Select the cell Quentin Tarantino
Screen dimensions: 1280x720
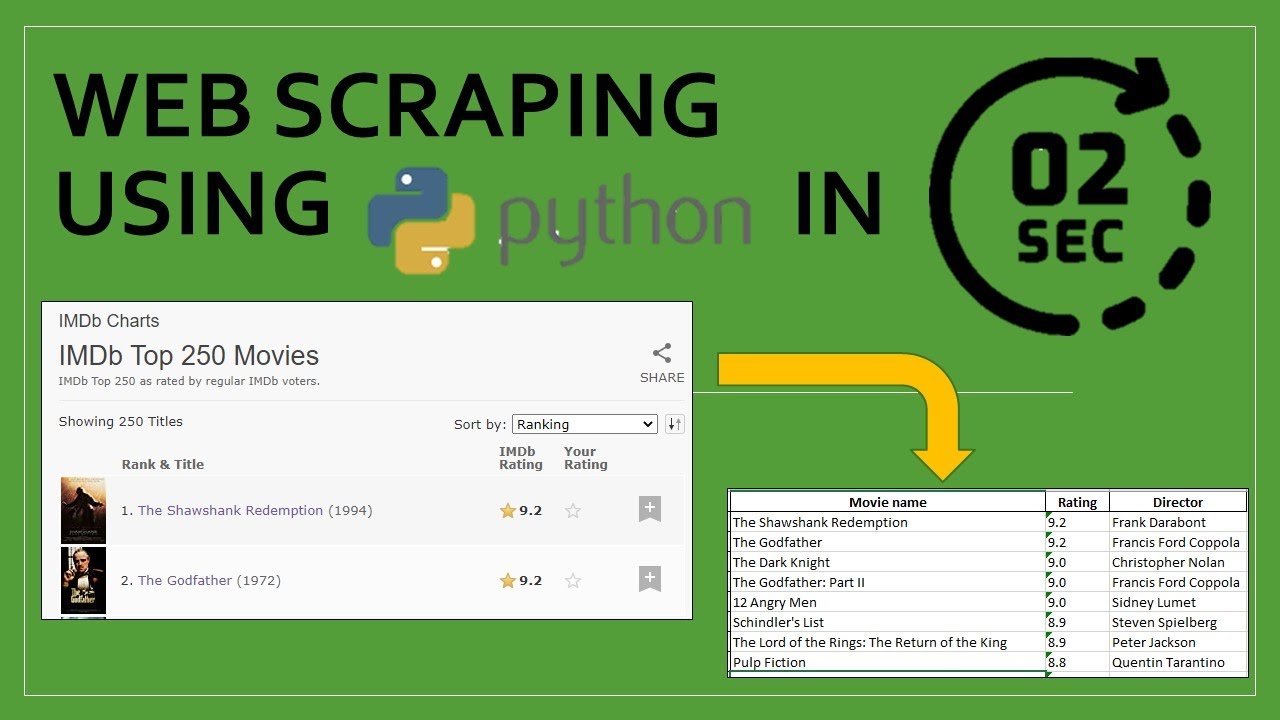(1178, 662)
